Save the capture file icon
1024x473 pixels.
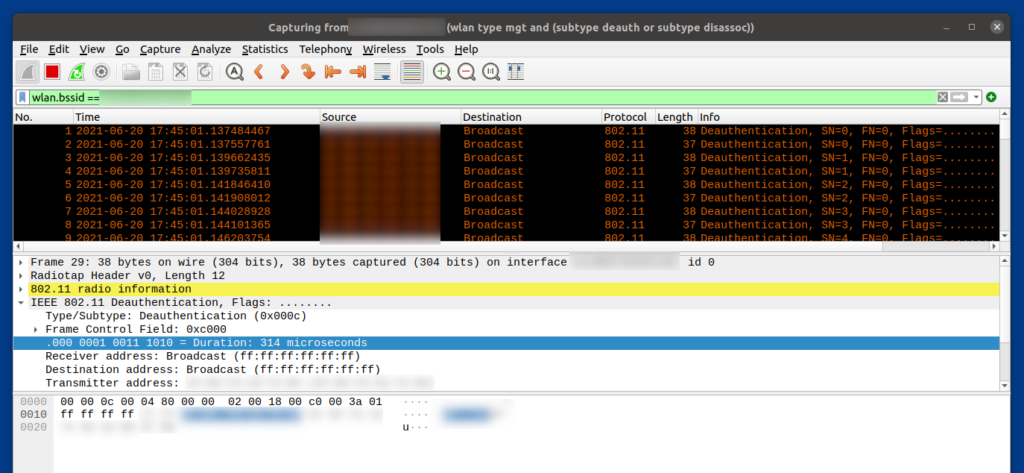(x=155, y=72)
